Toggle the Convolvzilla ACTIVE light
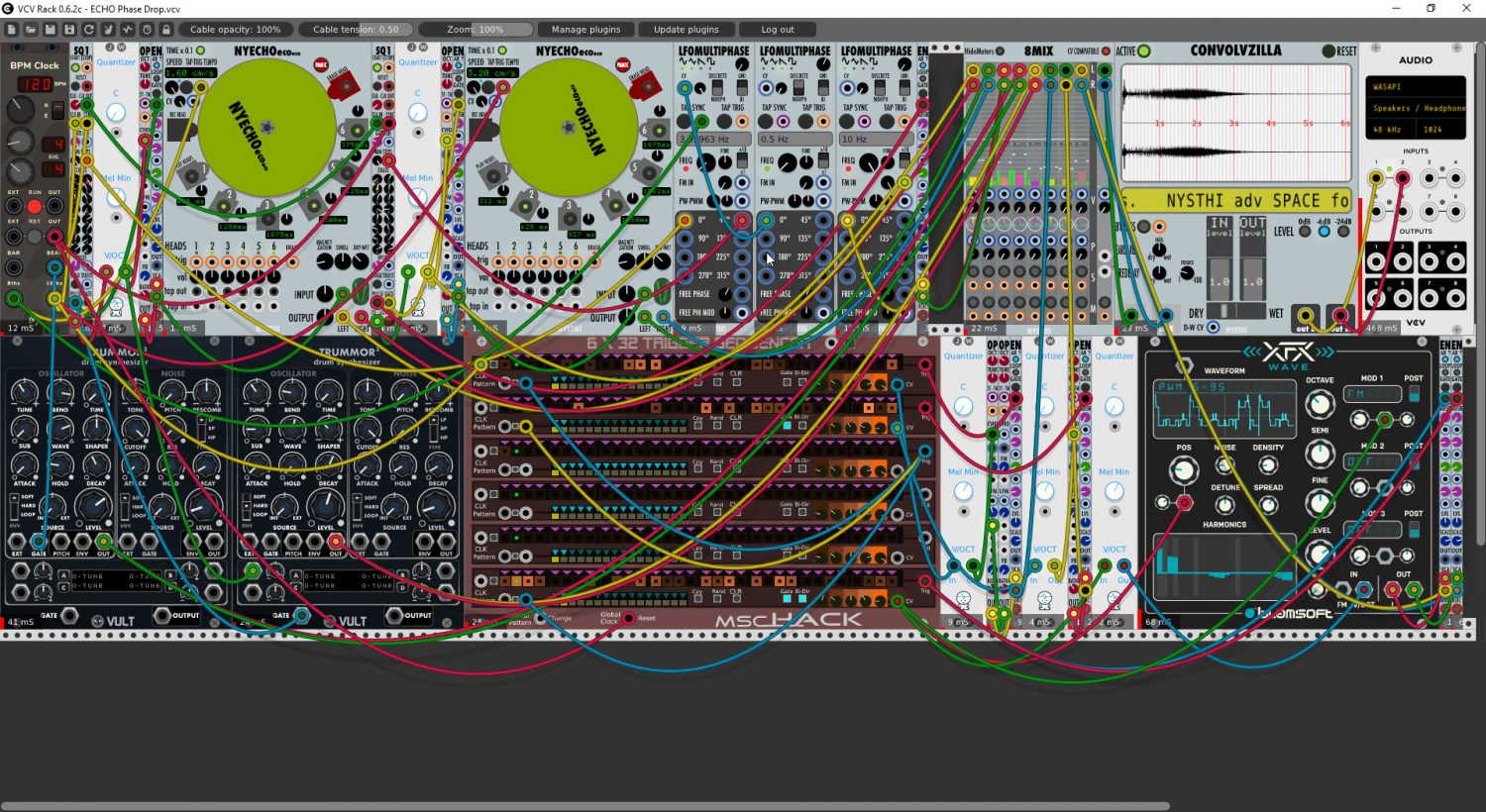The height and width of the screenshot is (812, 1486). pos(1144,51)
